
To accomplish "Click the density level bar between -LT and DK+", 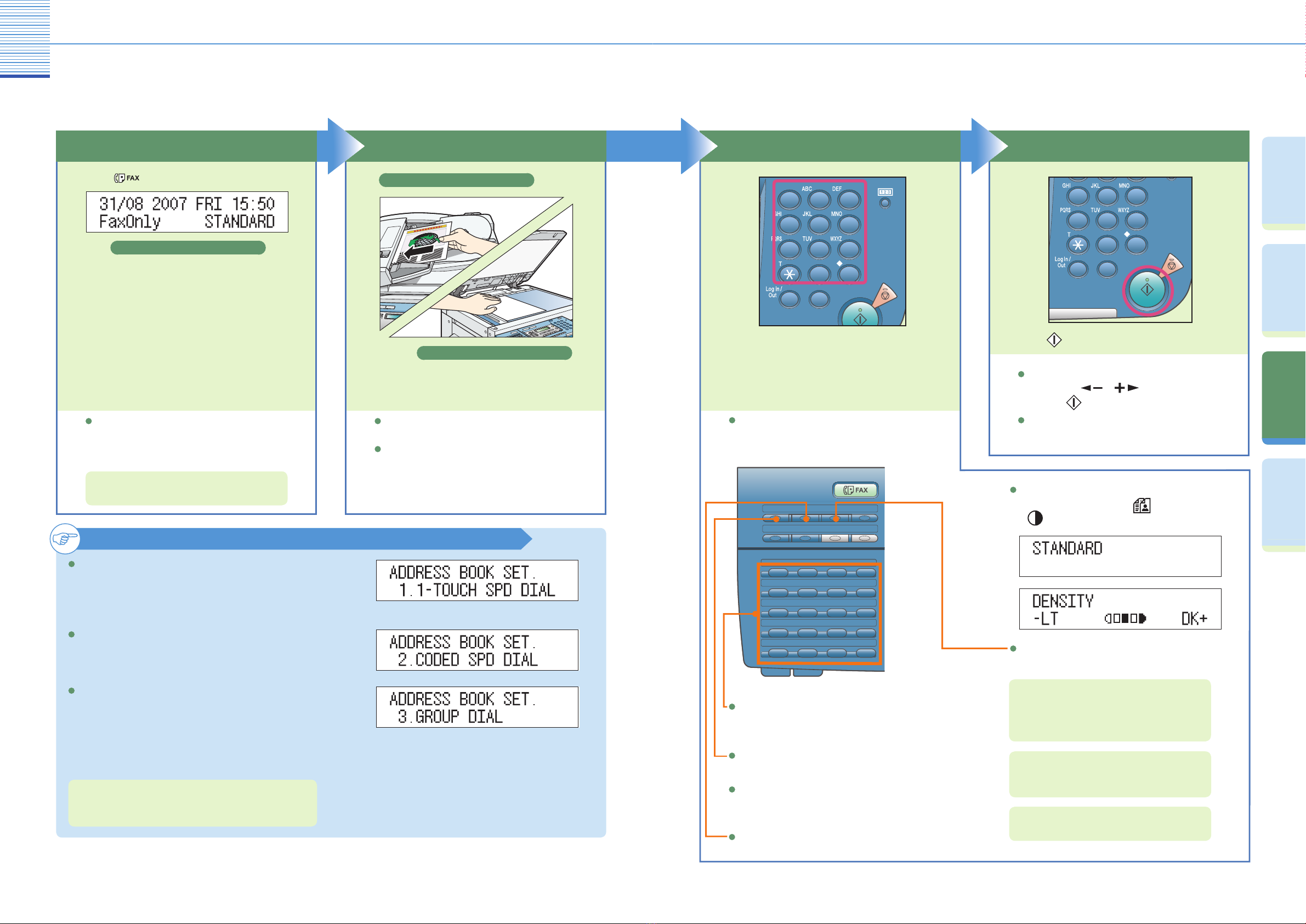I will coord(1126,619).
